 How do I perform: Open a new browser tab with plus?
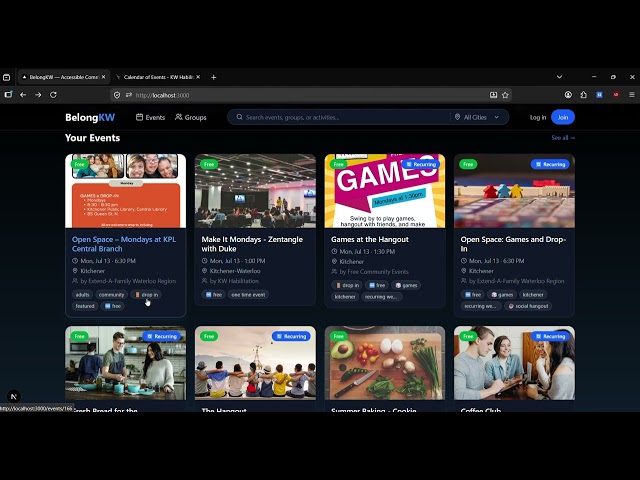[213, 77]
